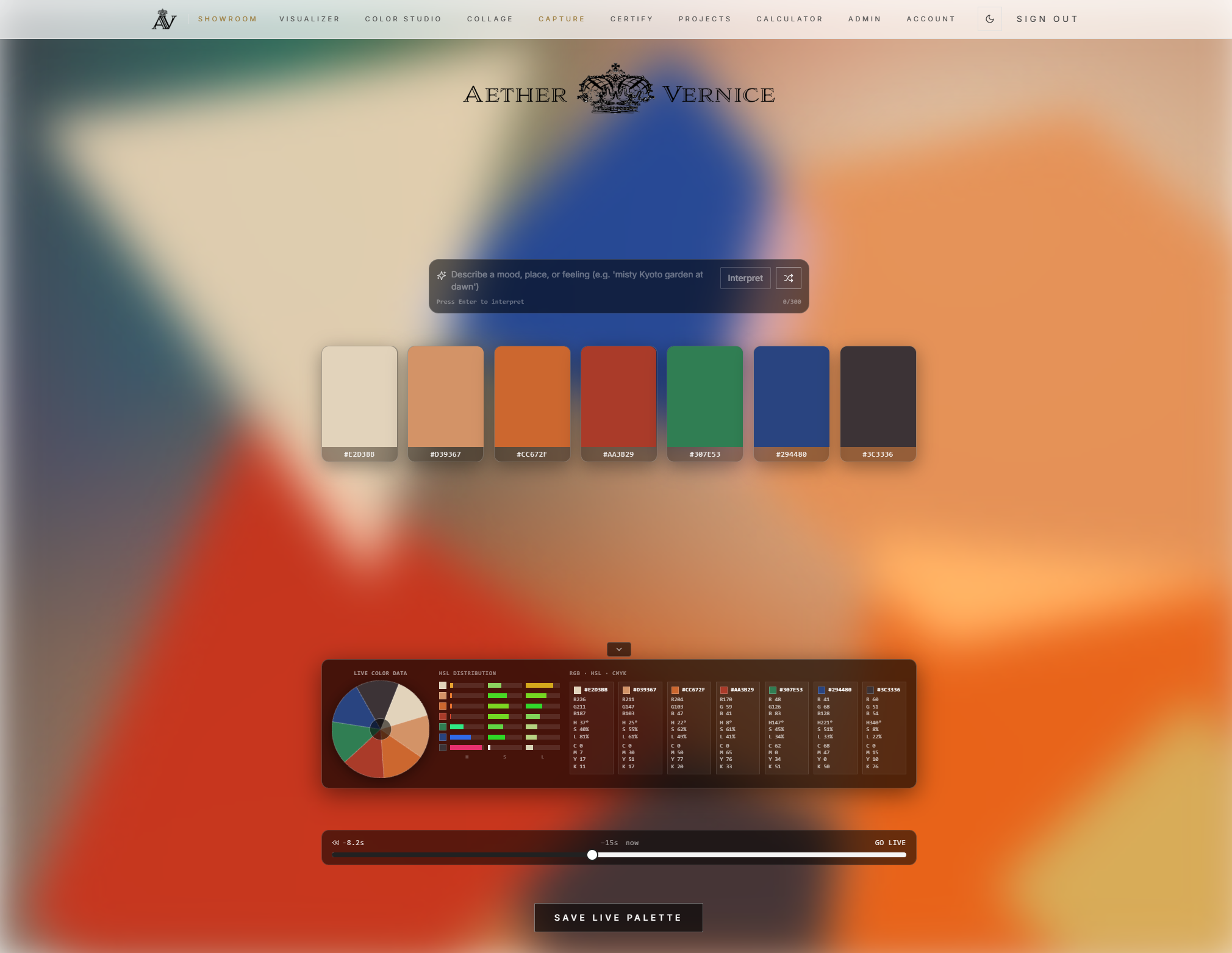Click the crown emblem in Aether Vernice logo
The height and width of the screenshot is (953, 1232).
[615, 88]
